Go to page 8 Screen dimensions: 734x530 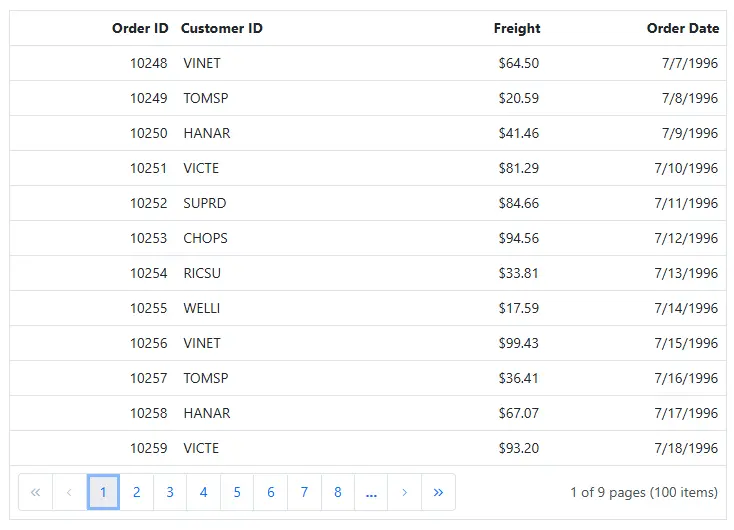click(338, 492)
